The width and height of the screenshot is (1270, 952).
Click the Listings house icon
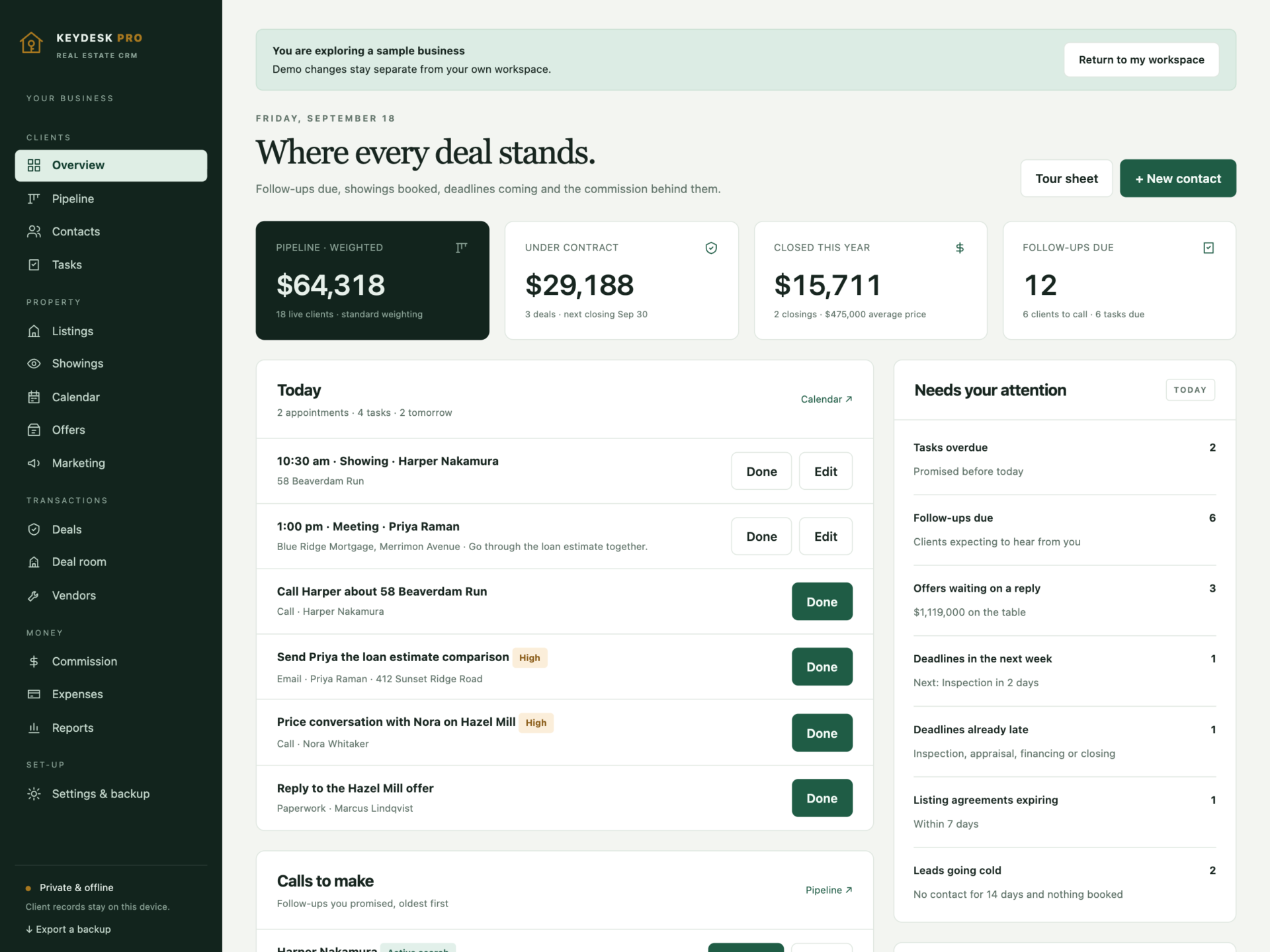point(34,331)
